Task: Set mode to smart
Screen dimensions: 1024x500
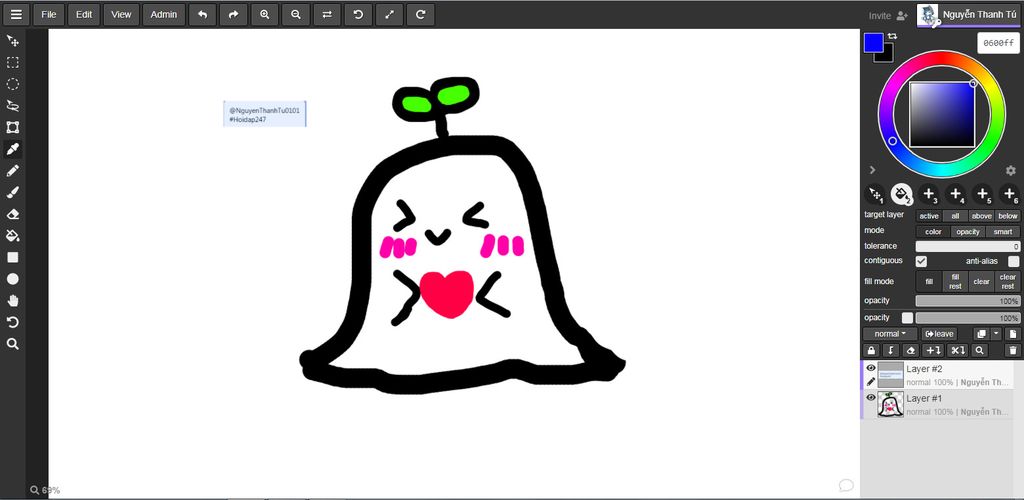Action: coord(1003,232)
